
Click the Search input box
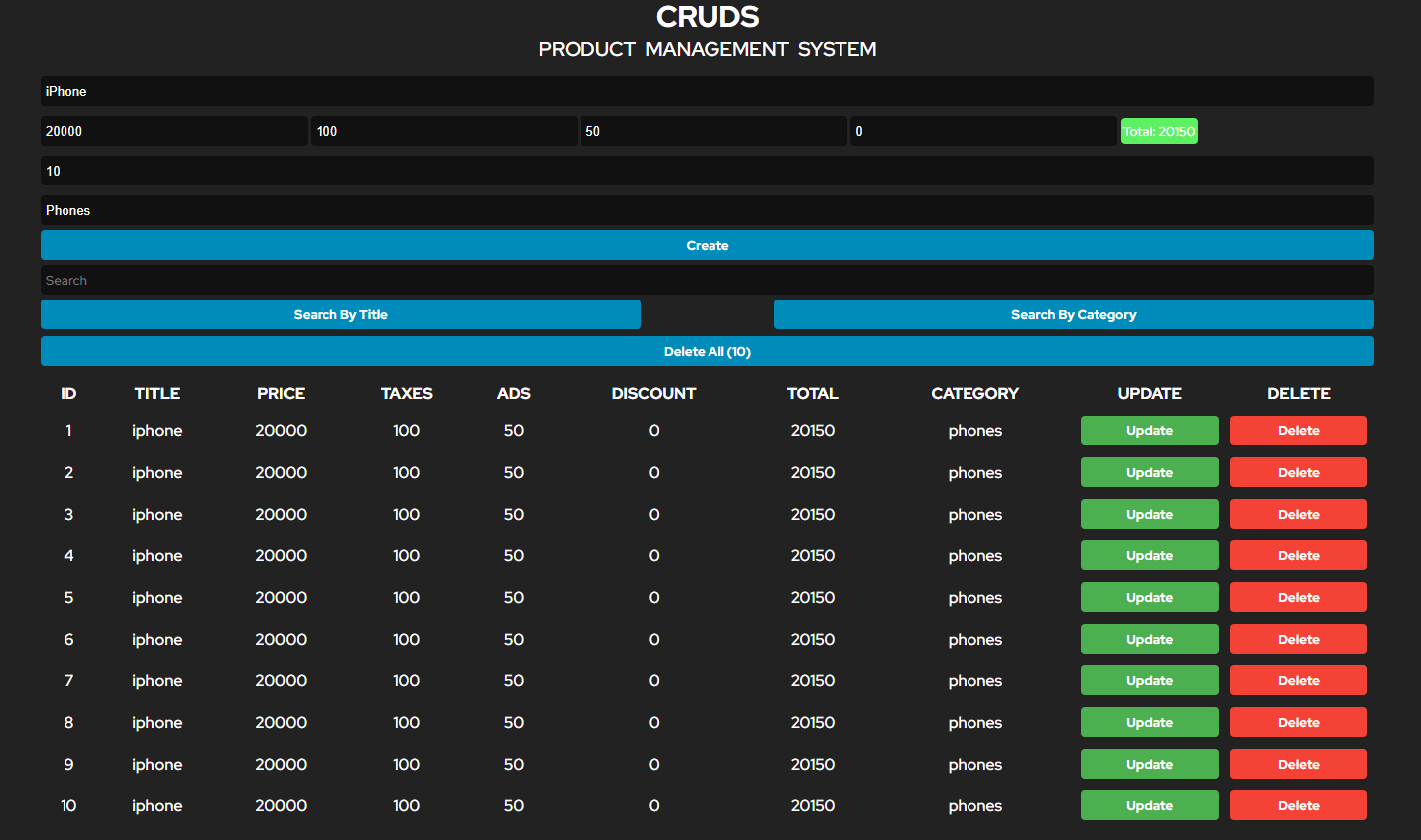click(x=708, y=280)
